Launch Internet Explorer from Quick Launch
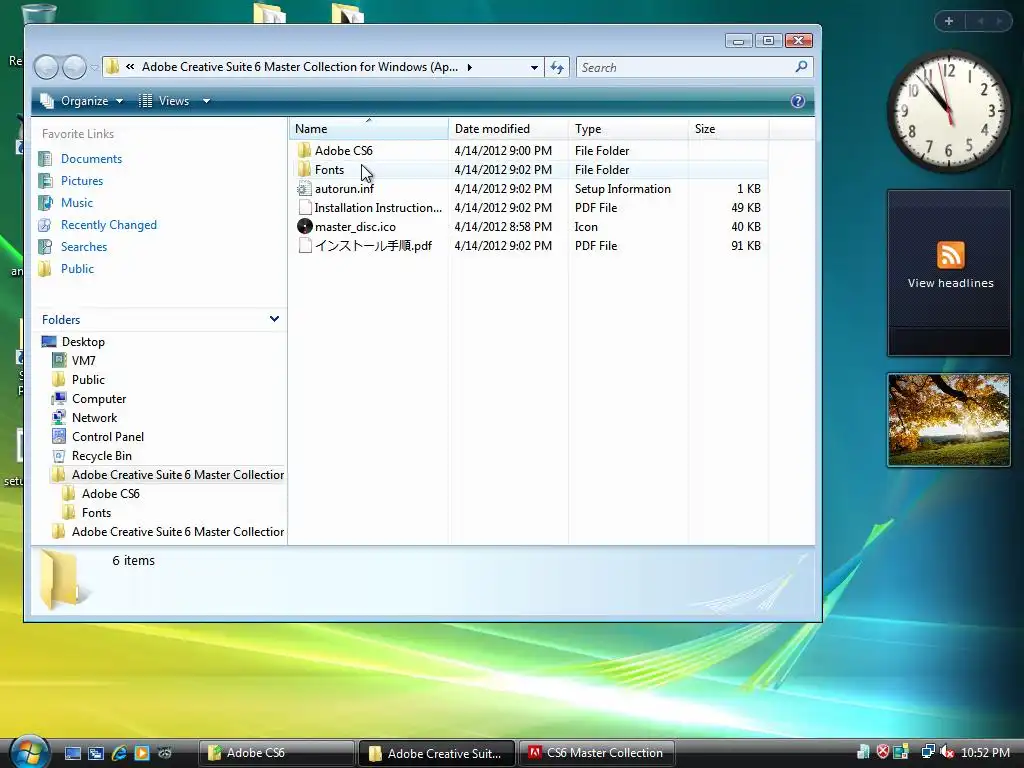The width and height of the screenshot is (1024, 768). point(119,753)
